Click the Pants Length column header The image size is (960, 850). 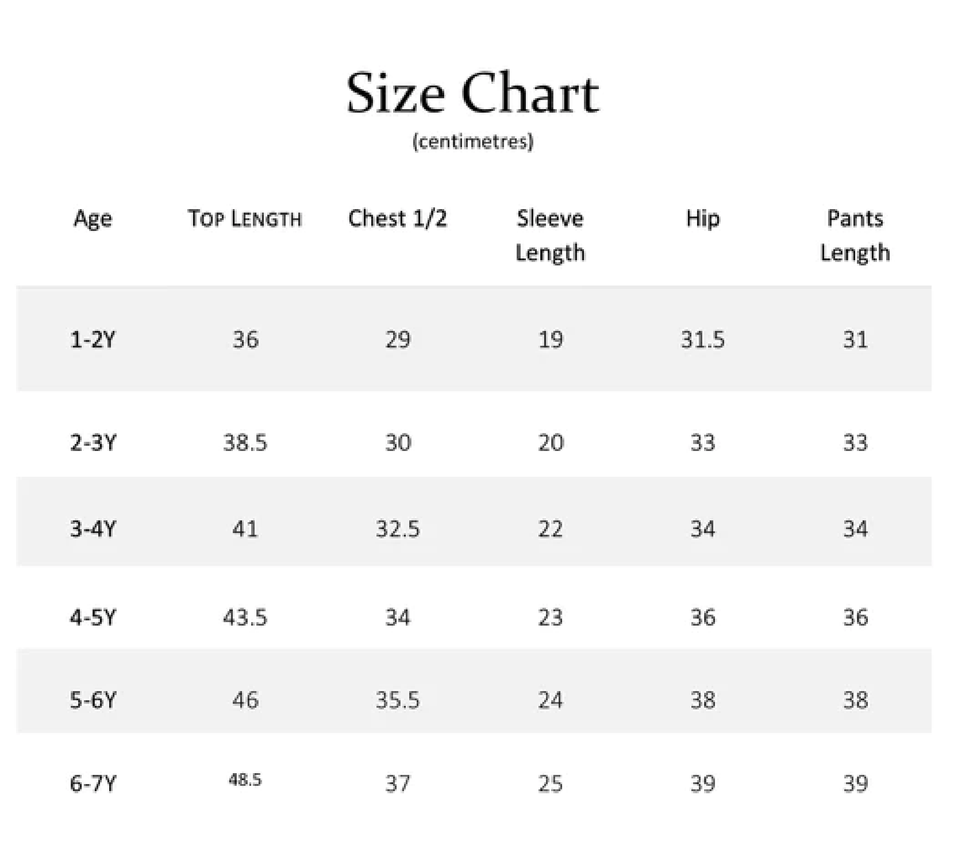855,235
